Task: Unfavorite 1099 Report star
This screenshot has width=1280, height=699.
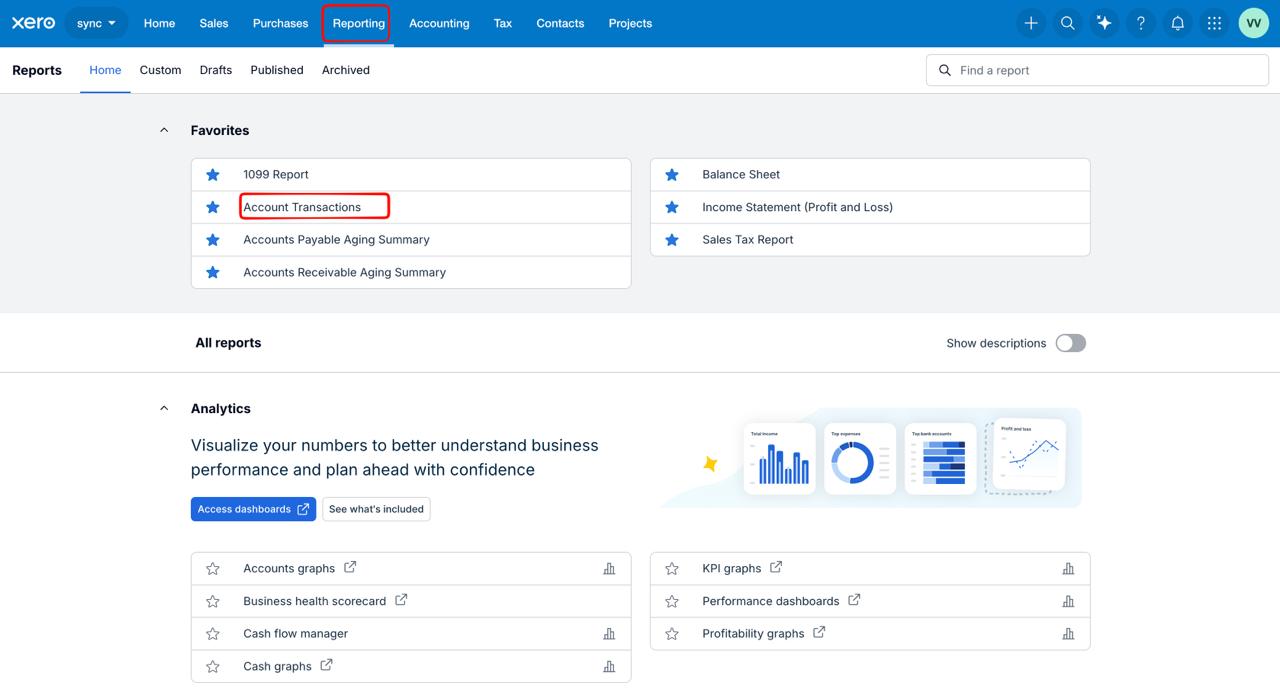Action: [213, 174]
